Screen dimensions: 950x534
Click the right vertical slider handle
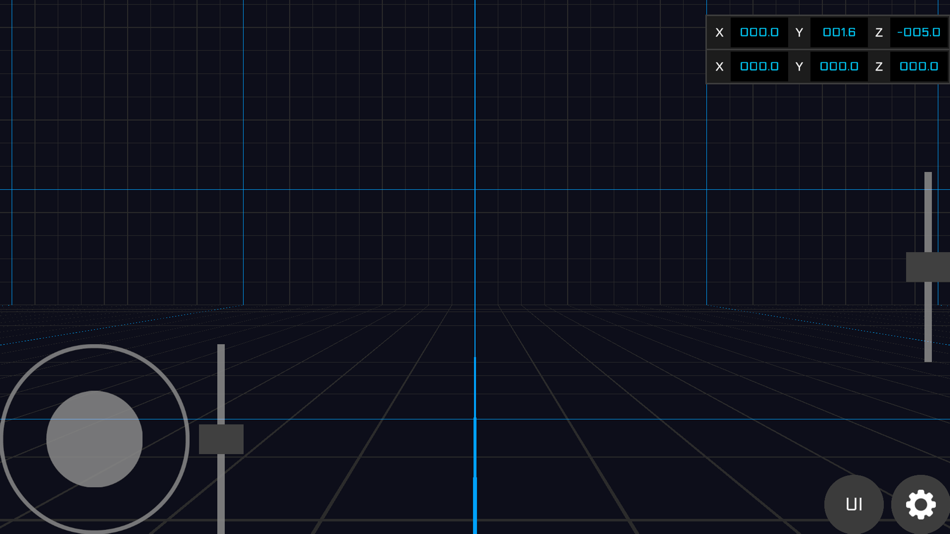click(928, 267)
